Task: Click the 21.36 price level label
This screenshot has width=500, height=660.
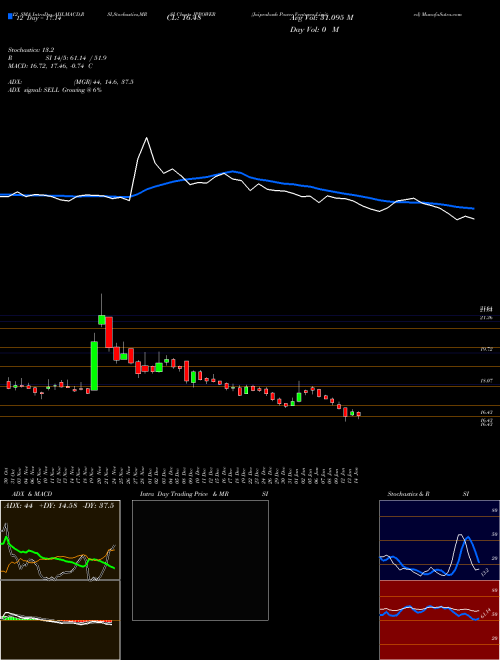Action: [x=486, y=318]
